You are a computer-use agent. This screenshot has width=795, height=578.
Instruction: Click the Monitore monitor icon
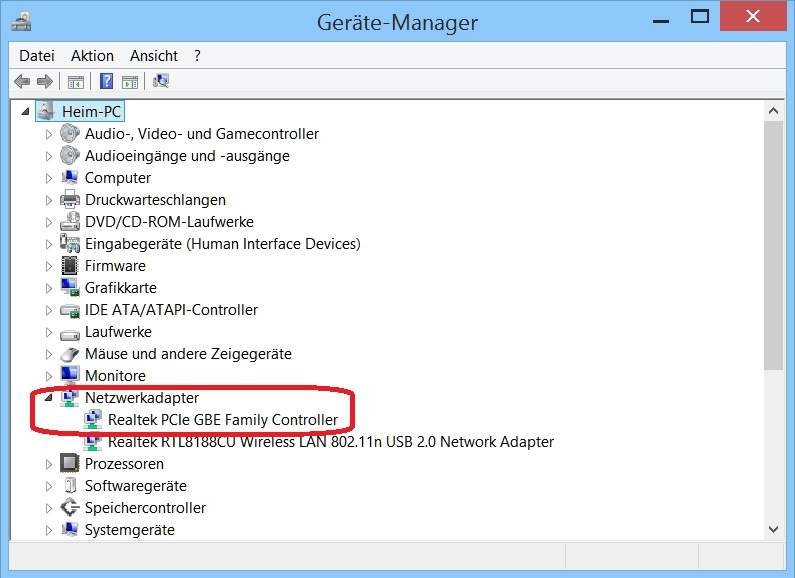click(69, 375)
